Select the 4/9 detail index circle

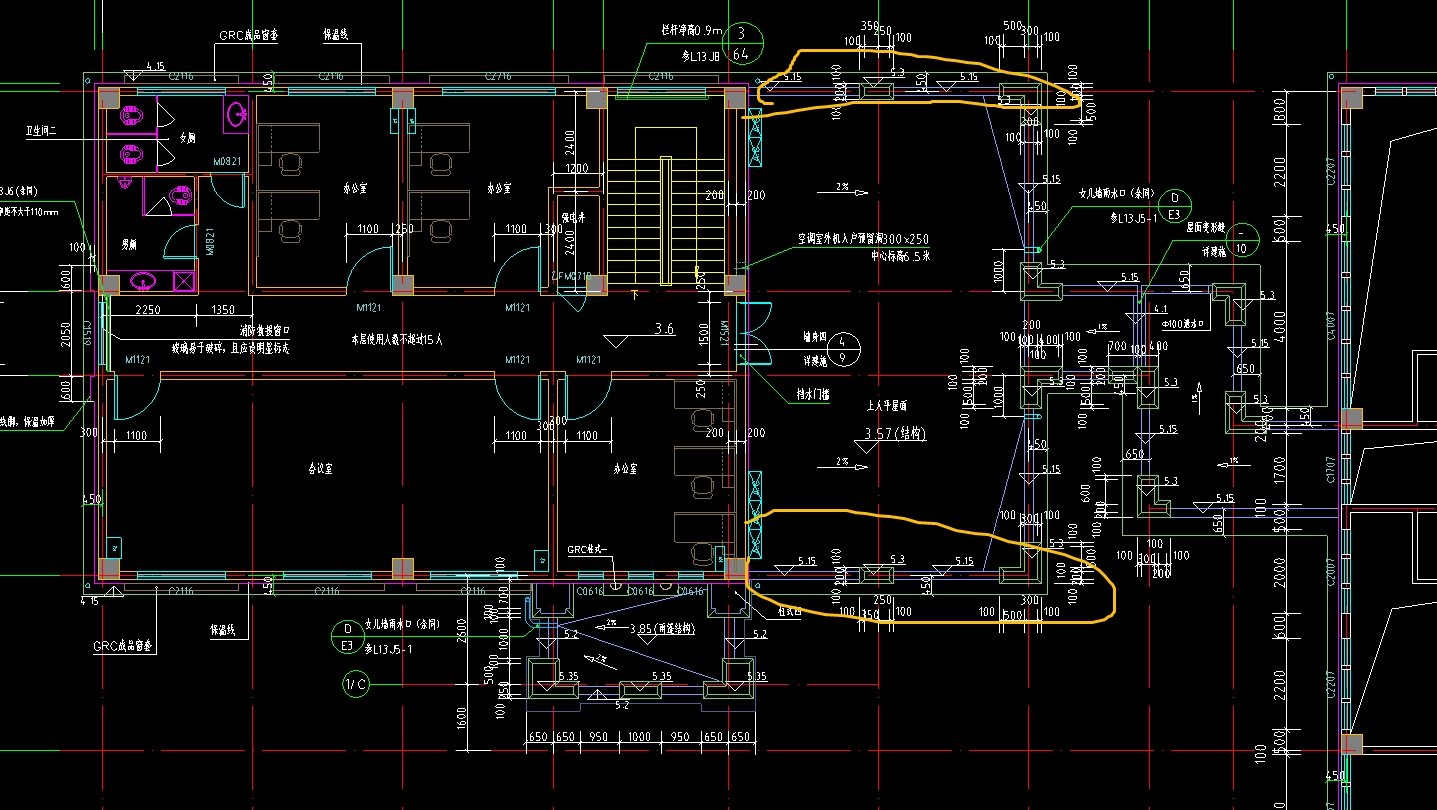coord(843,349)
